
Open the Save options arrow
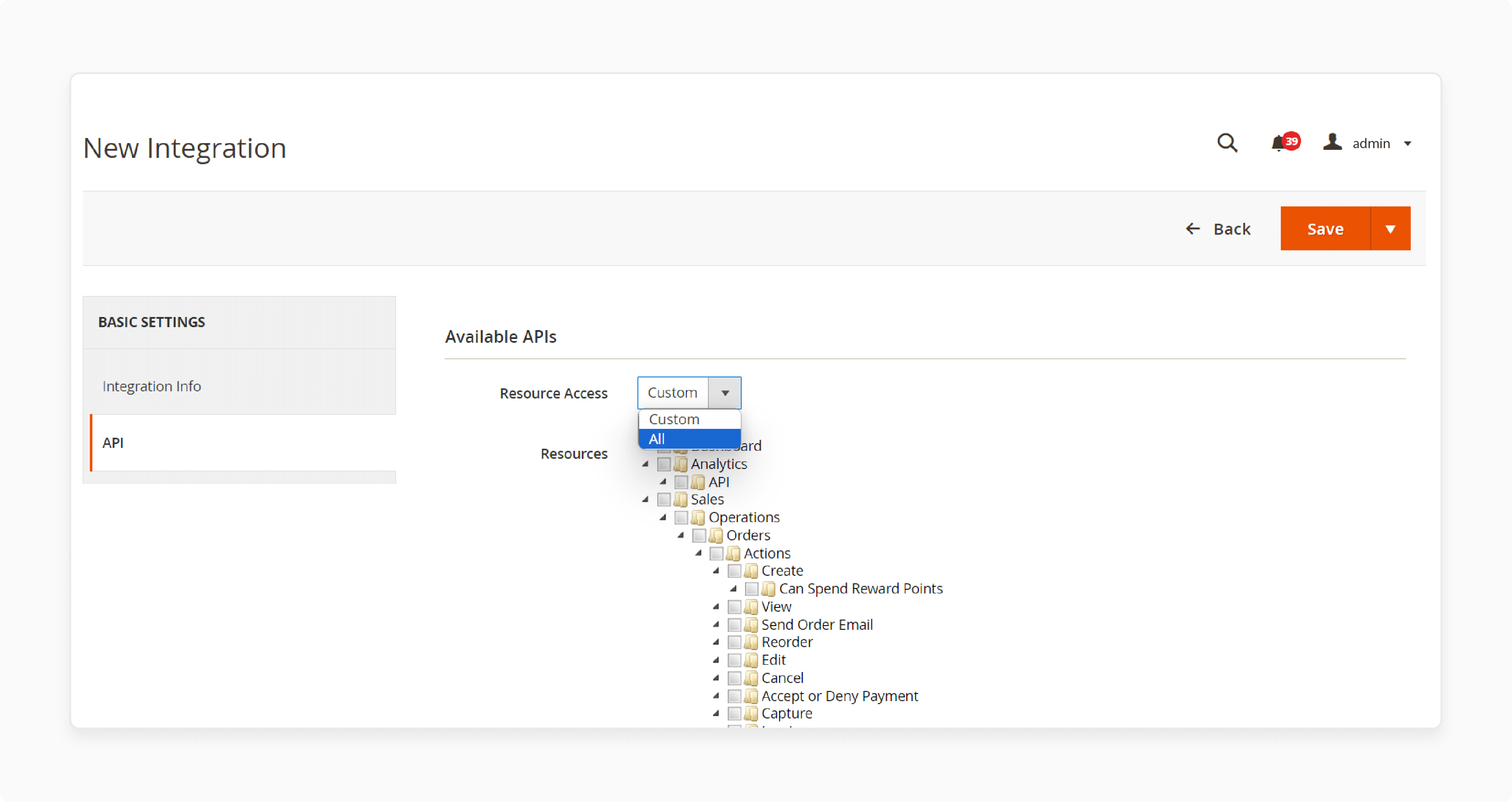point(1390,228)
